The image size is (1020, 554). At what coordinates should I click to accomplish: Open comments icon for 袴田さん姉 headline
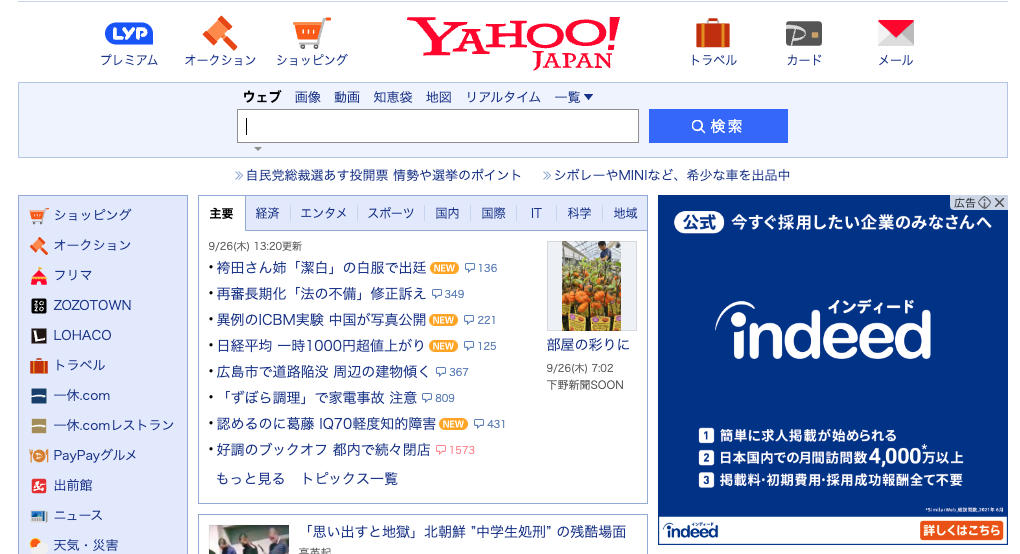470,268
